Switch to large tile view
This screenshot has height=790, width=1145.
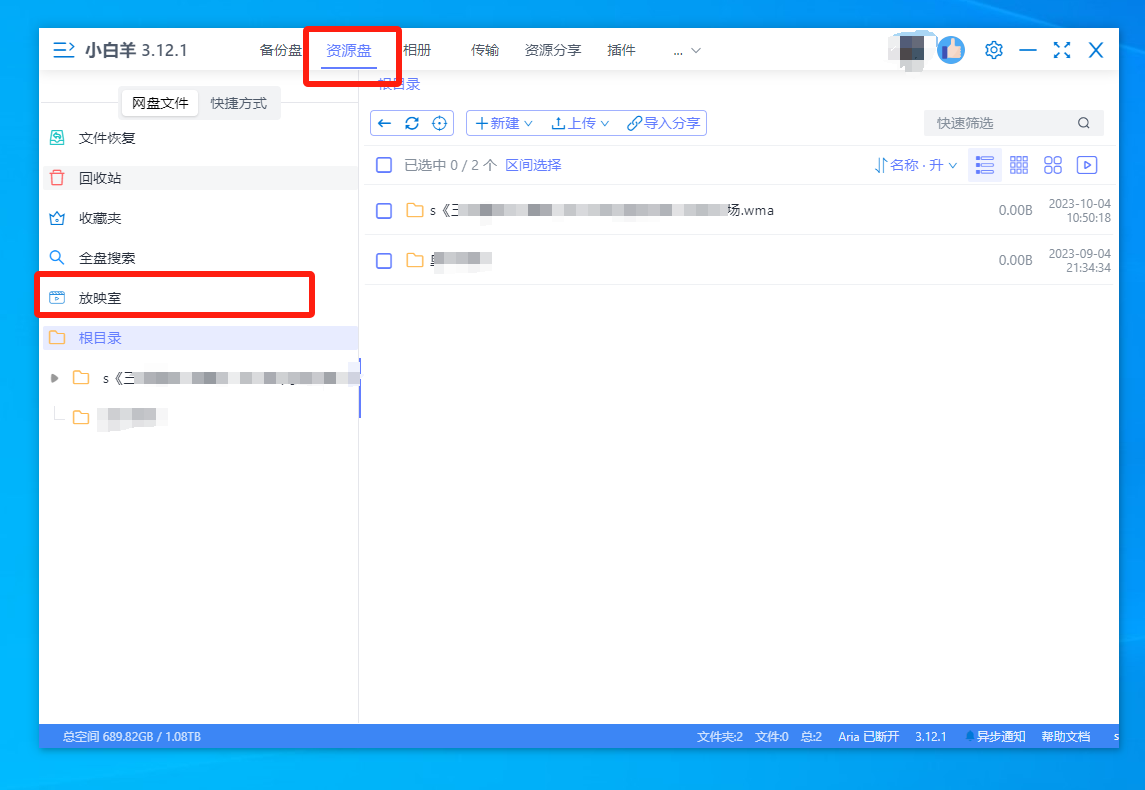click(x=1052, y=165)
